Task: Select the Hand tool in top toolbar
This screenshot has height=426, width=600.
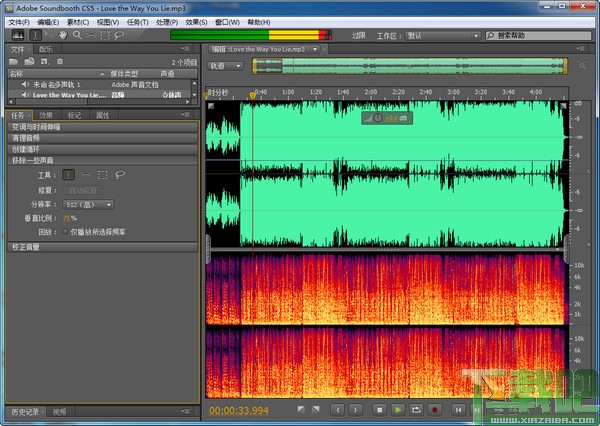Action: (x=62, y=35)
